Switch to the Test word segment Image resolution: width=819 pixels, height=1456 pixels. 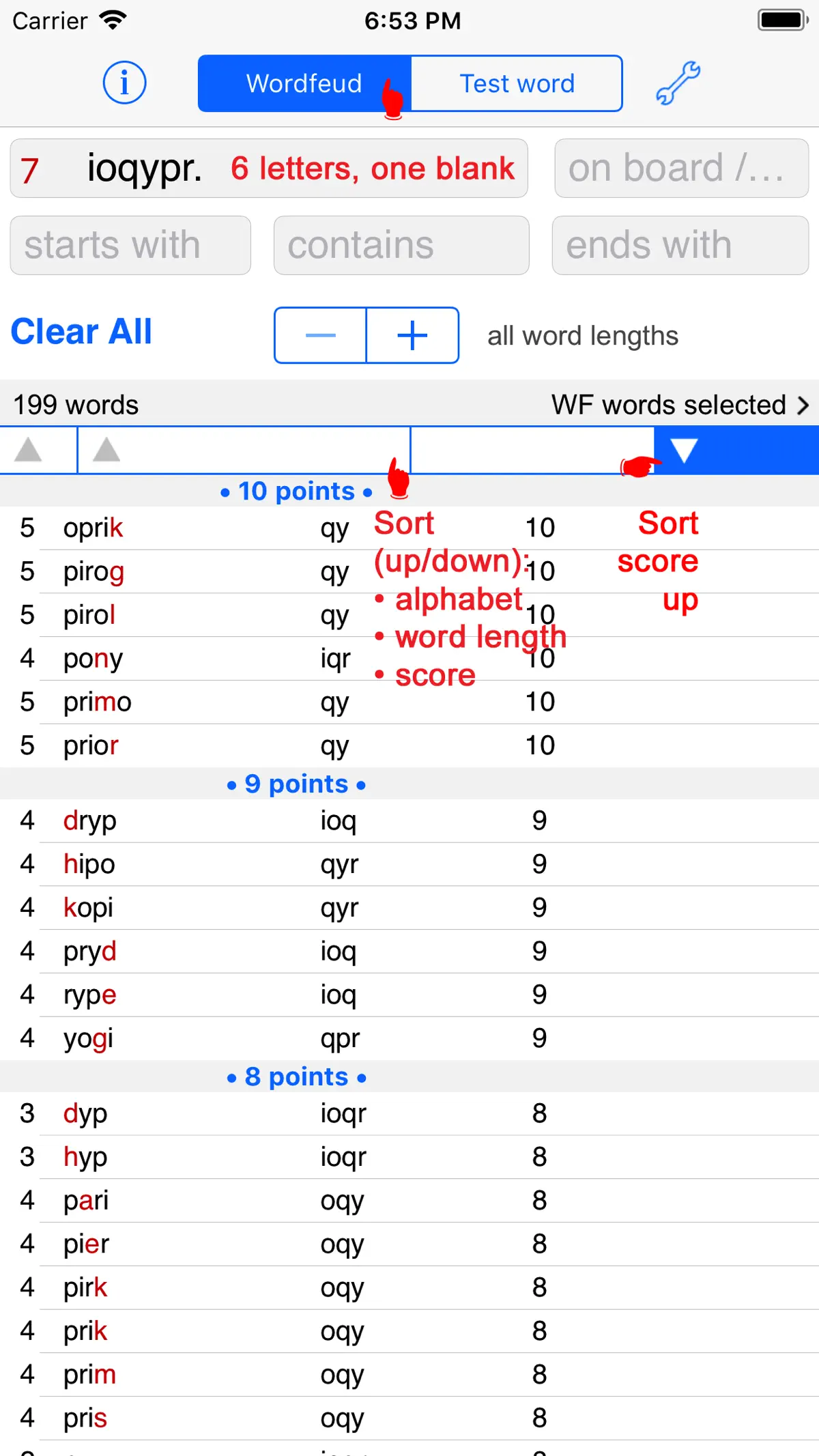click(x=517, y=83)
